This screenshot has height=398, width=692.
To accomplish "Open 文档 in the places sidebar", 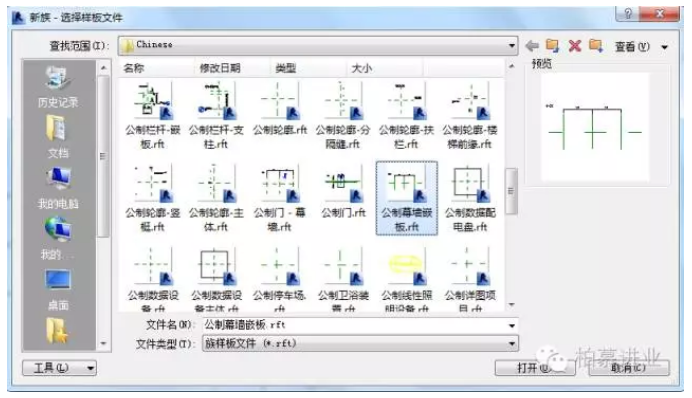I will click(x=58, y=137).
